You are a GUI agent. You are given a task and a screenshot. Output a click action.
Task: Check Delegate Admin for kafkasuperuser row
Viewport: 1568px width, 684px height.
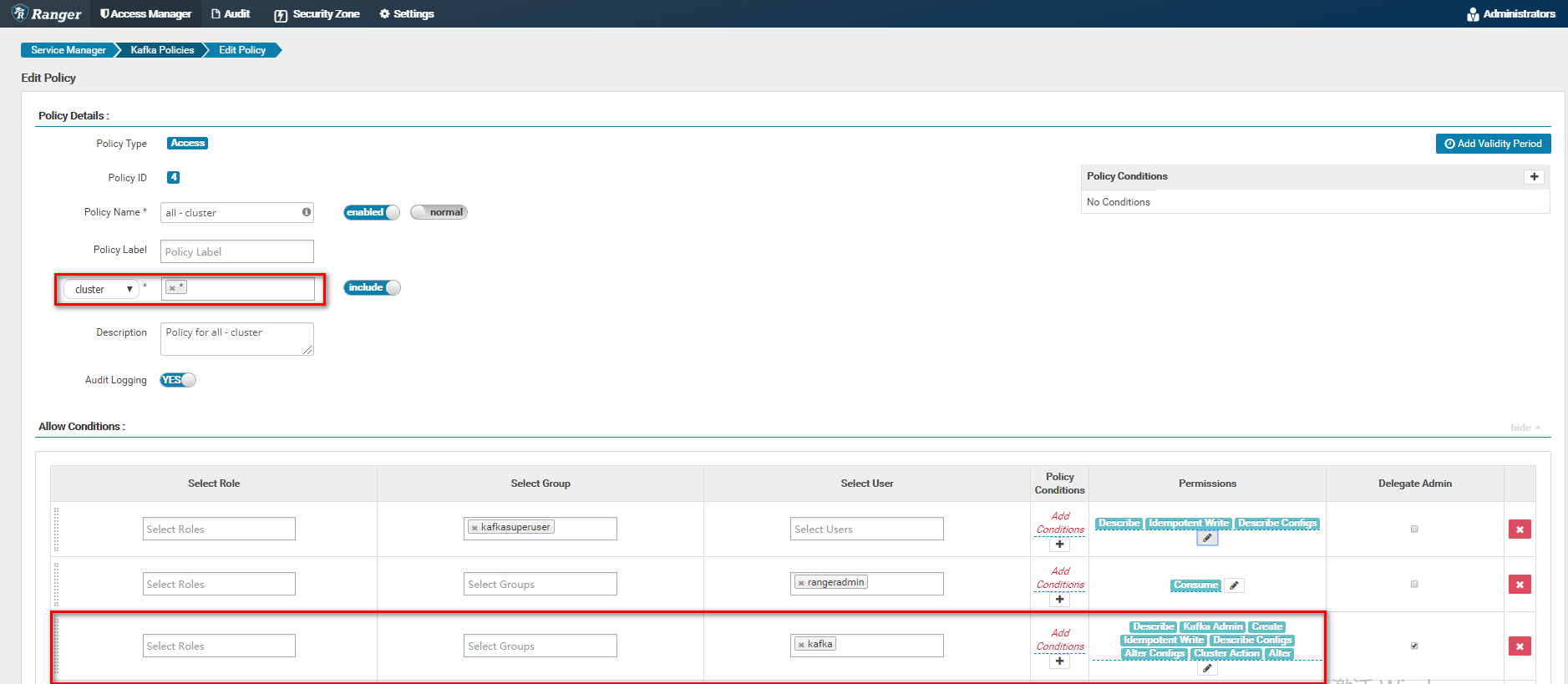click(x=1414, y=529)
